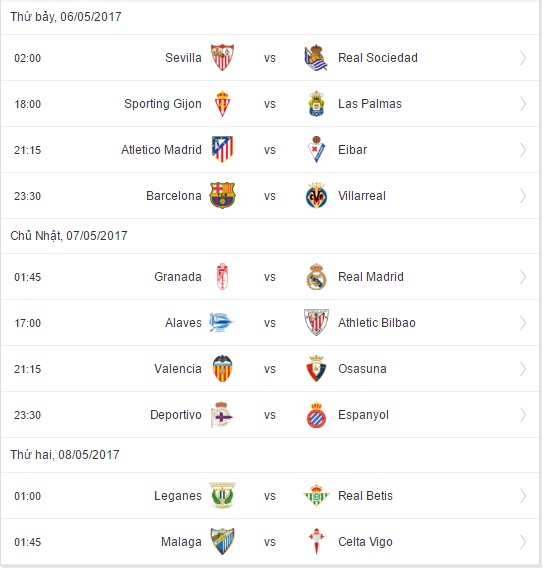Screen dimensions: 543x568
Task: Click the Sevilla club crest
Action: 222,58
